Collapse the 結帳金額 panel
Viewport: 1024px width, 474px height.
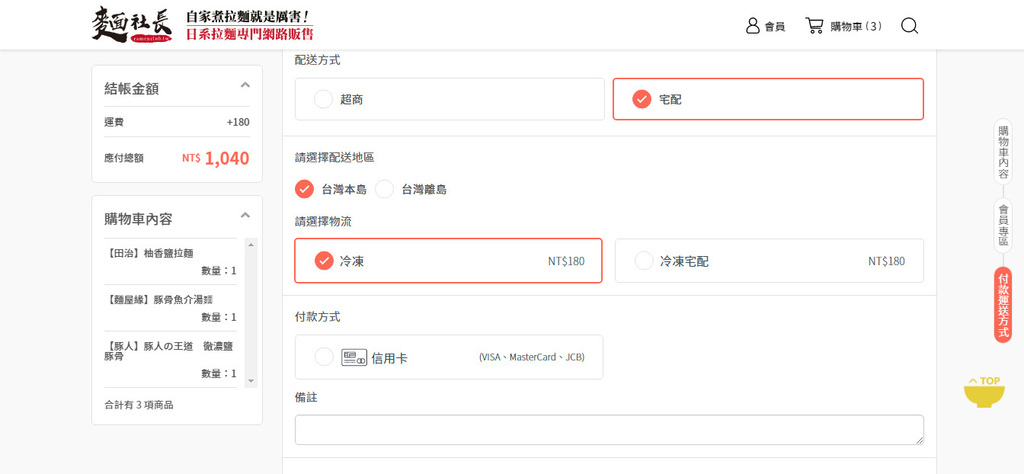tap(245, 86)
